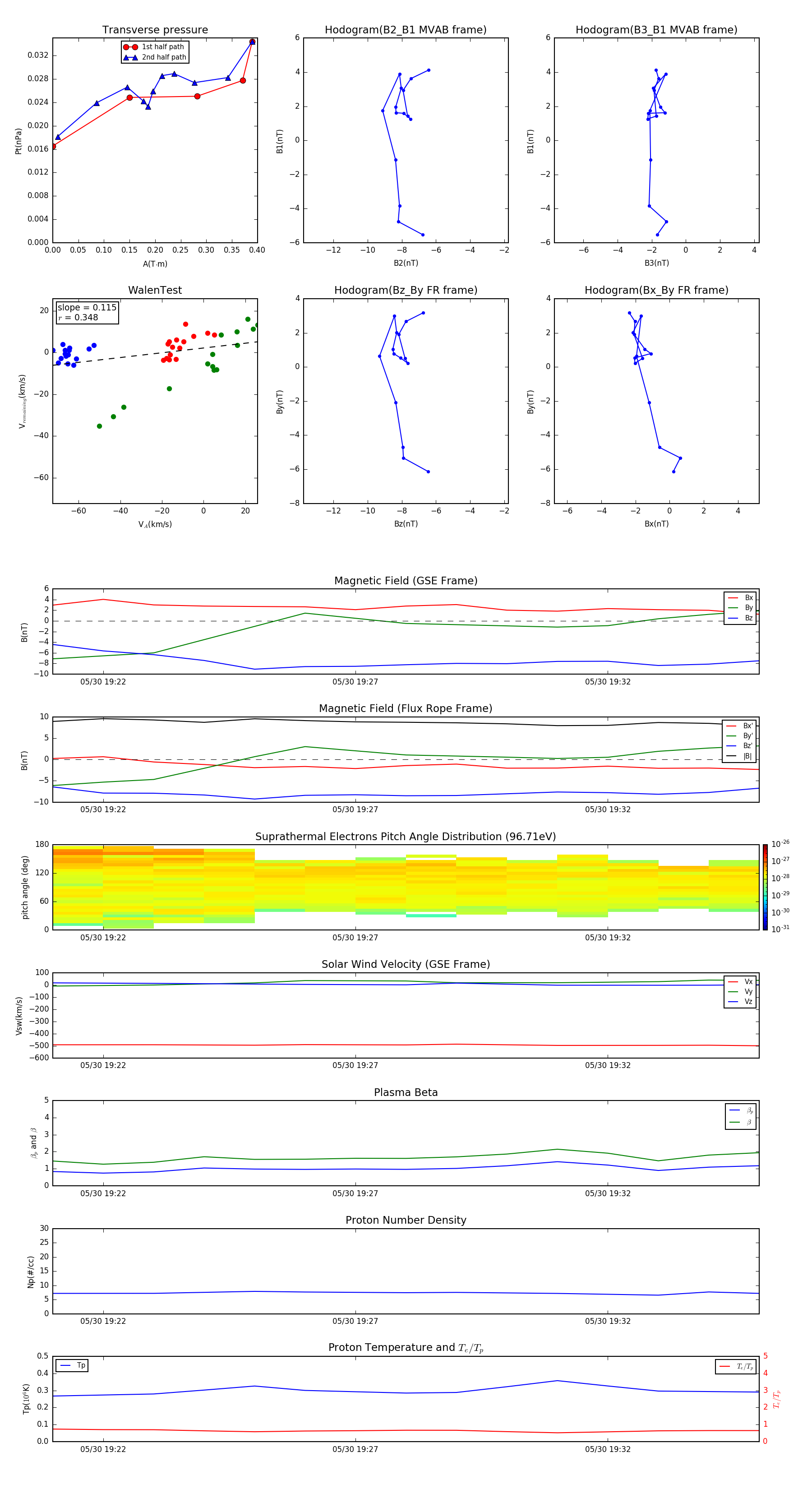Click the 'Vy' legend entry

740,992
